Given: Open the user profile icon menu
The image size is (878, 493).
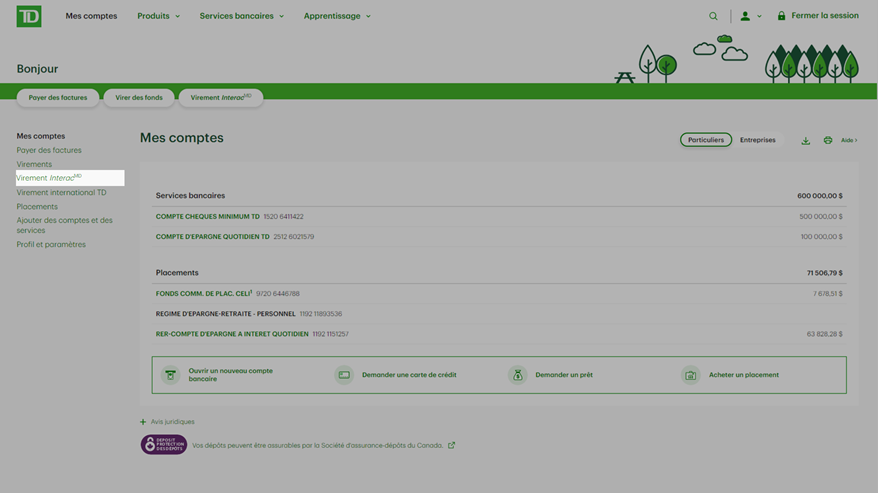Looking at the screenshot, I should point(745,16).
